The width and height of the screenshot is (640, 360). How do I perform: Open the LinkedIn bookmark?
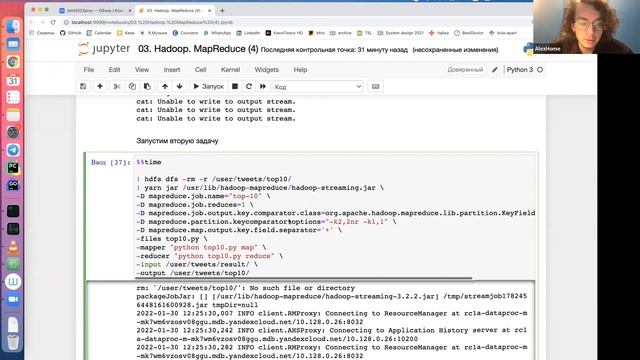[x=248, y=33]
